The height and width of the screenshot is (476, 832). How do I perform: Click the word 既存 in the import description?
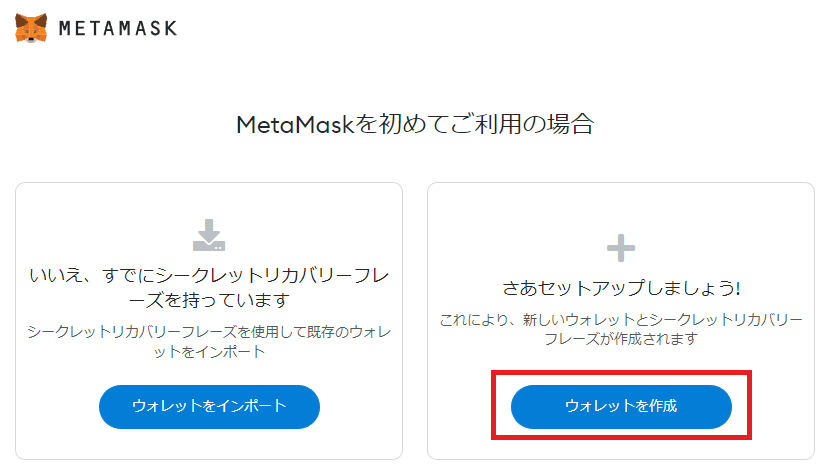tap(320, 332)
